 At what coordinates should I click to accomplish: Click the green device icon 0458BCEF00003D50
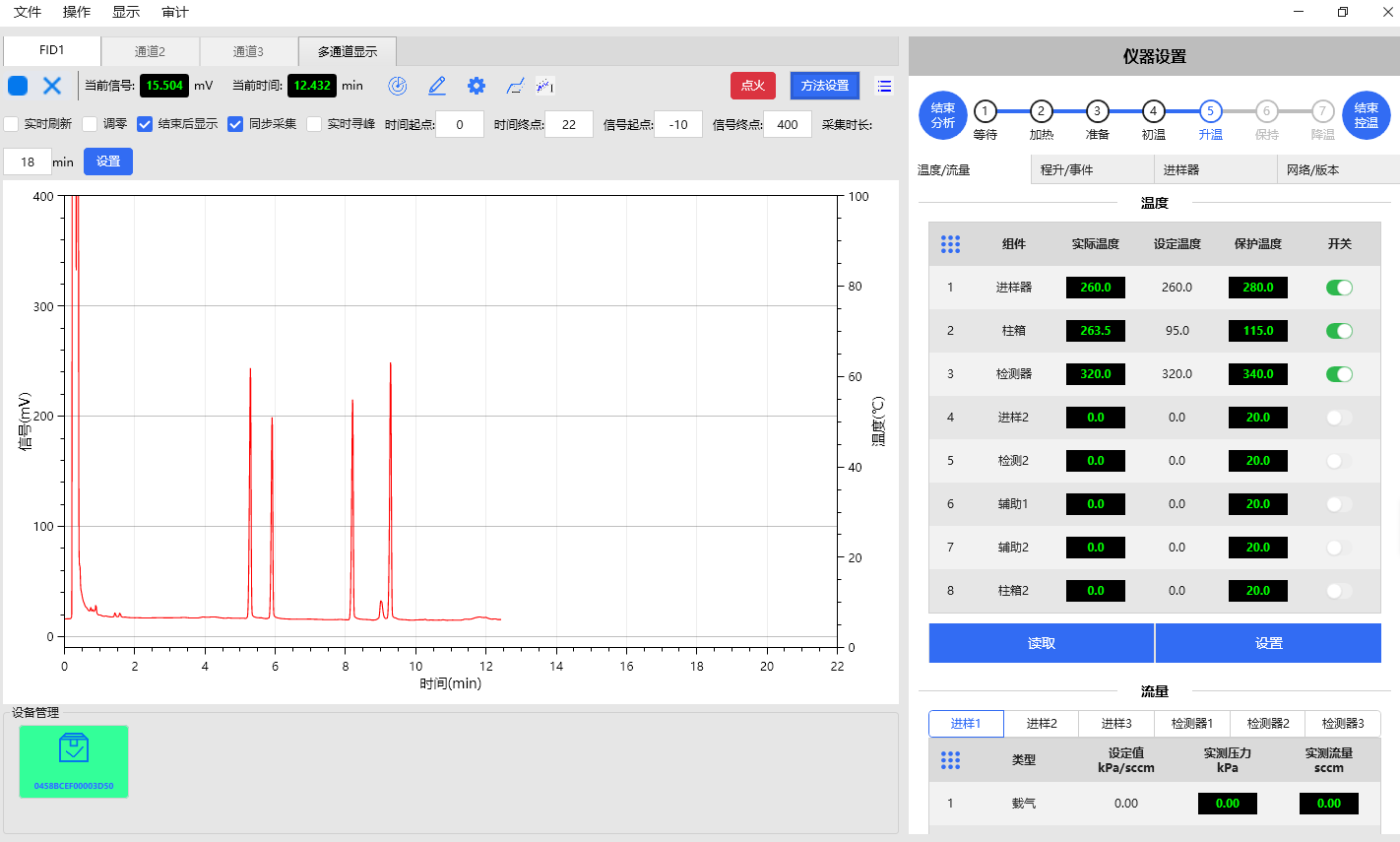pos(74,760)
